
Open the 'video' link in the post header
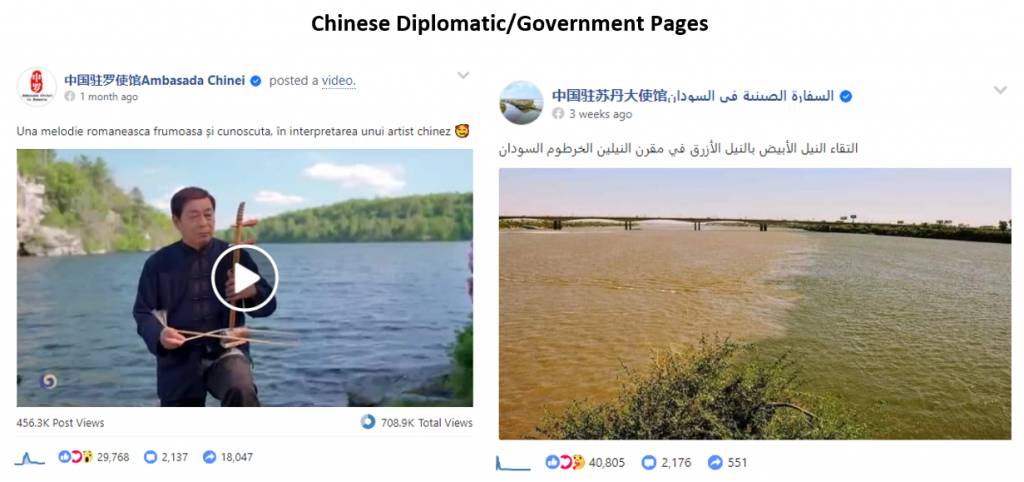(338, 81)
